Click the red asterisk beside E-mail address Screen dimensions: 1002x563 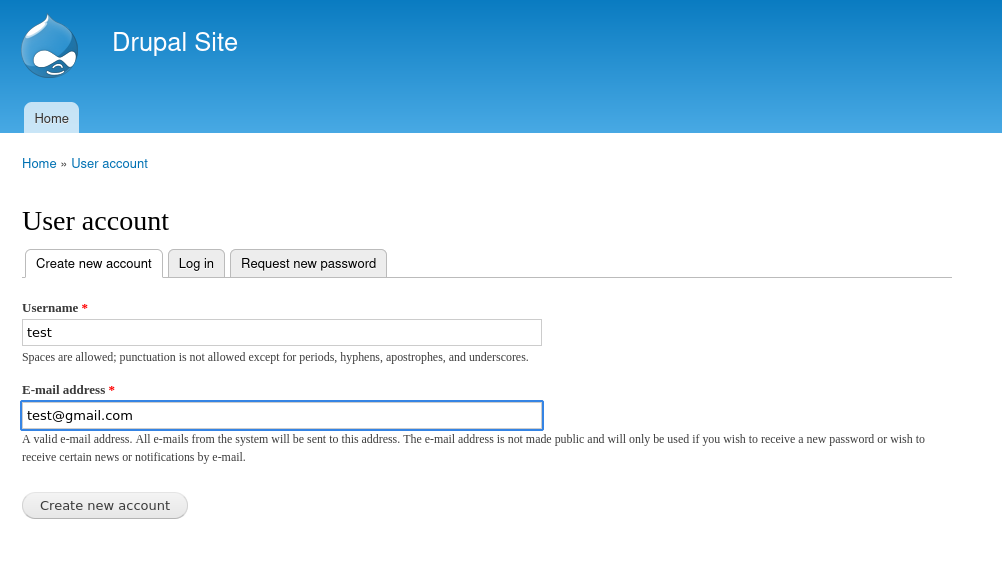click(112, 390)
